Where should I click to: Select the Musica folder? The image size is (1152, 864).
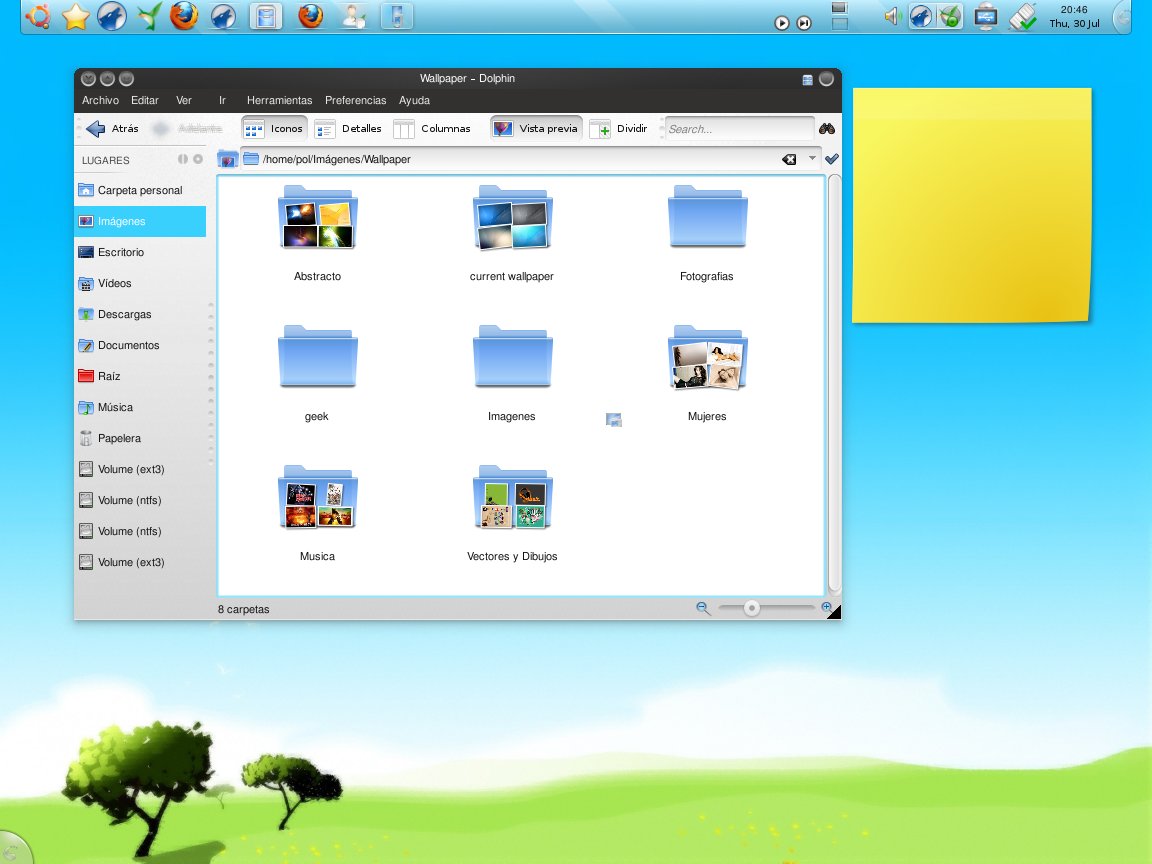(317, 512)
